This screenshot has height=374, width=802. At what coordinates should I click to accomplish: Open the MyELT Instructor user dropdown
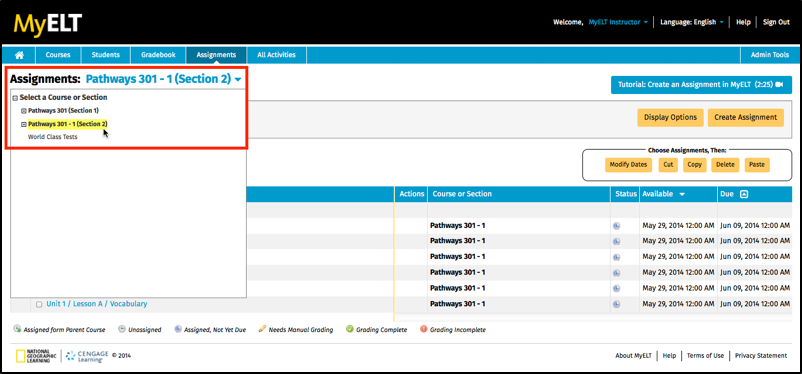(618, 23)
